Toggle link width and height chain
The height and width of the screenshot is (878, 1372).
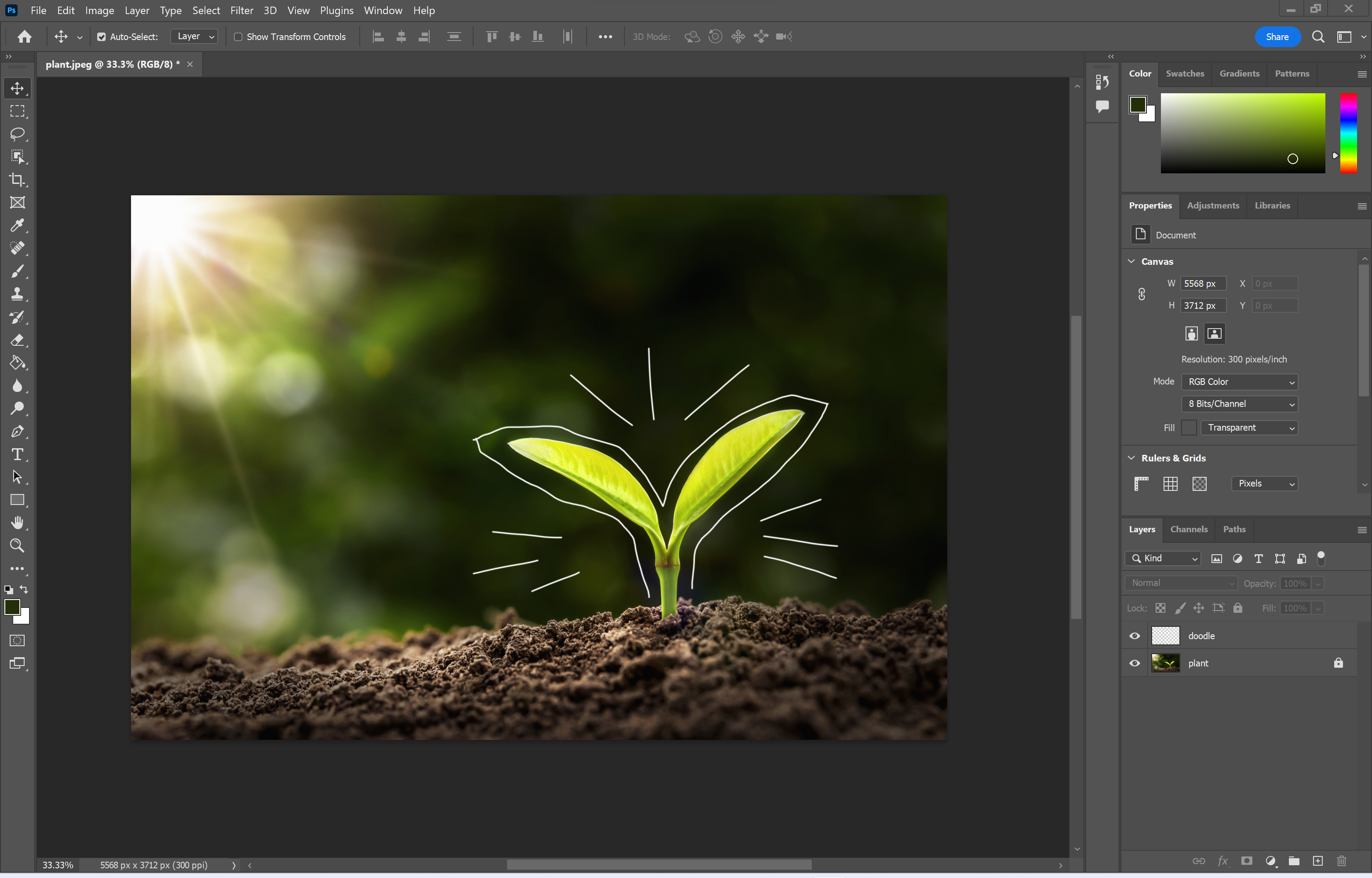coord(1142,294)
